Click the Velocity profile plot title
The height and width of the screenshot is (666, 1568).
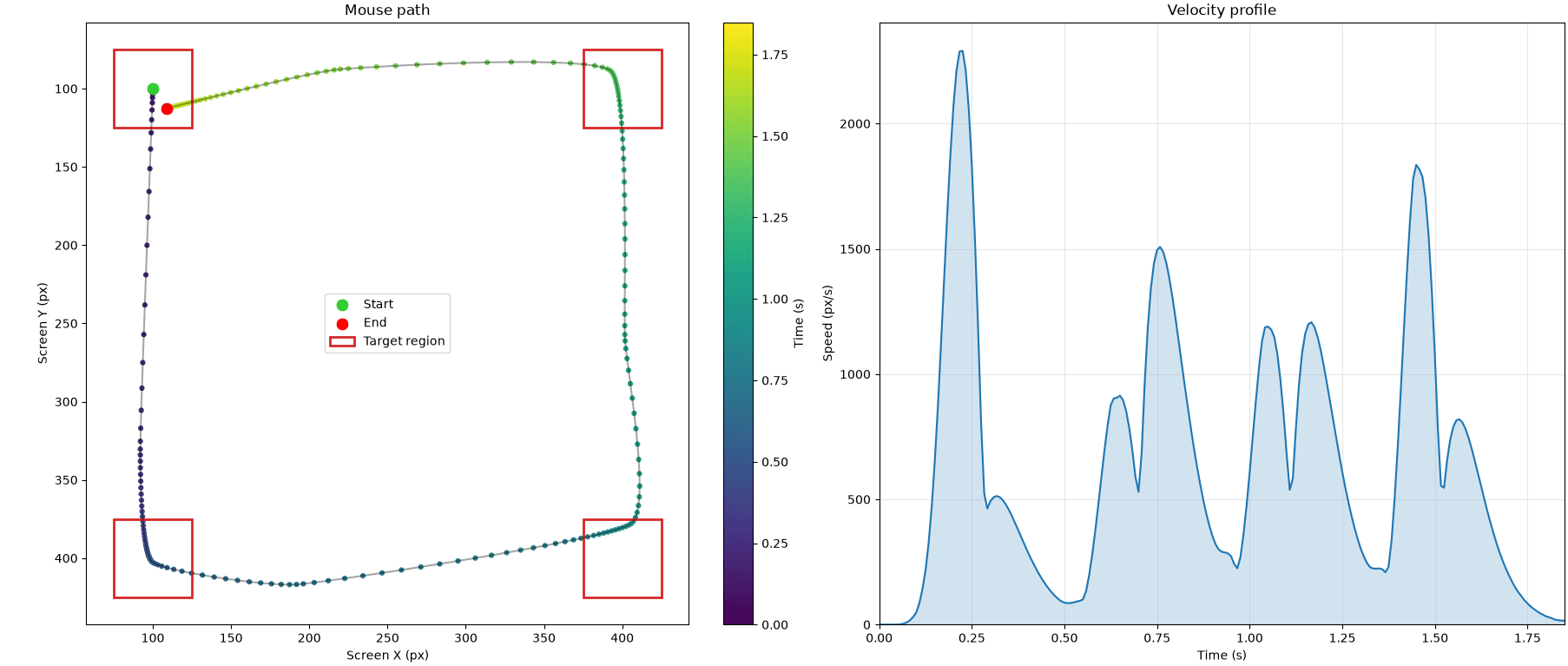1222,10
